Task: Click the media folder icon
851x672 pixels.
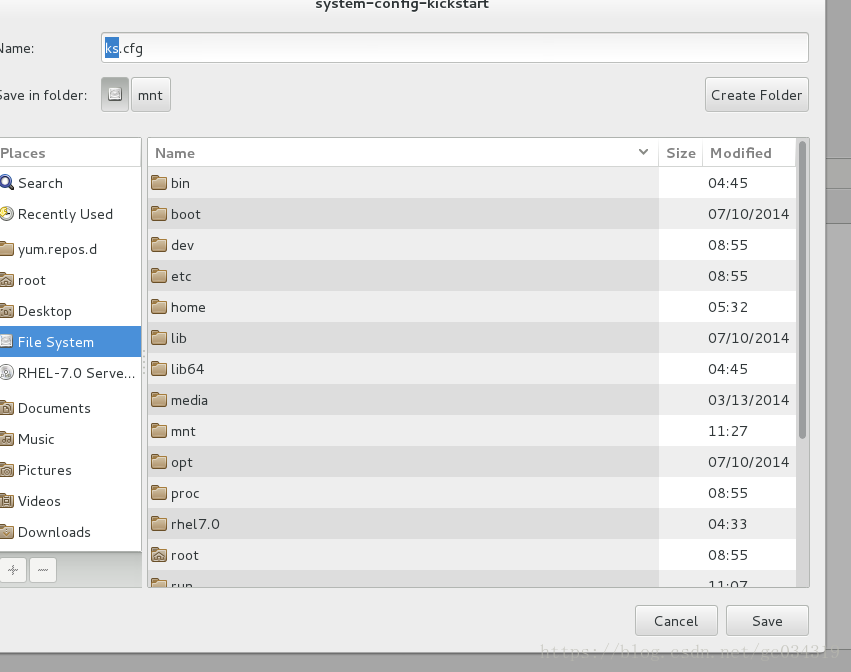Action: pyautogui.click(x=159, y=400)
